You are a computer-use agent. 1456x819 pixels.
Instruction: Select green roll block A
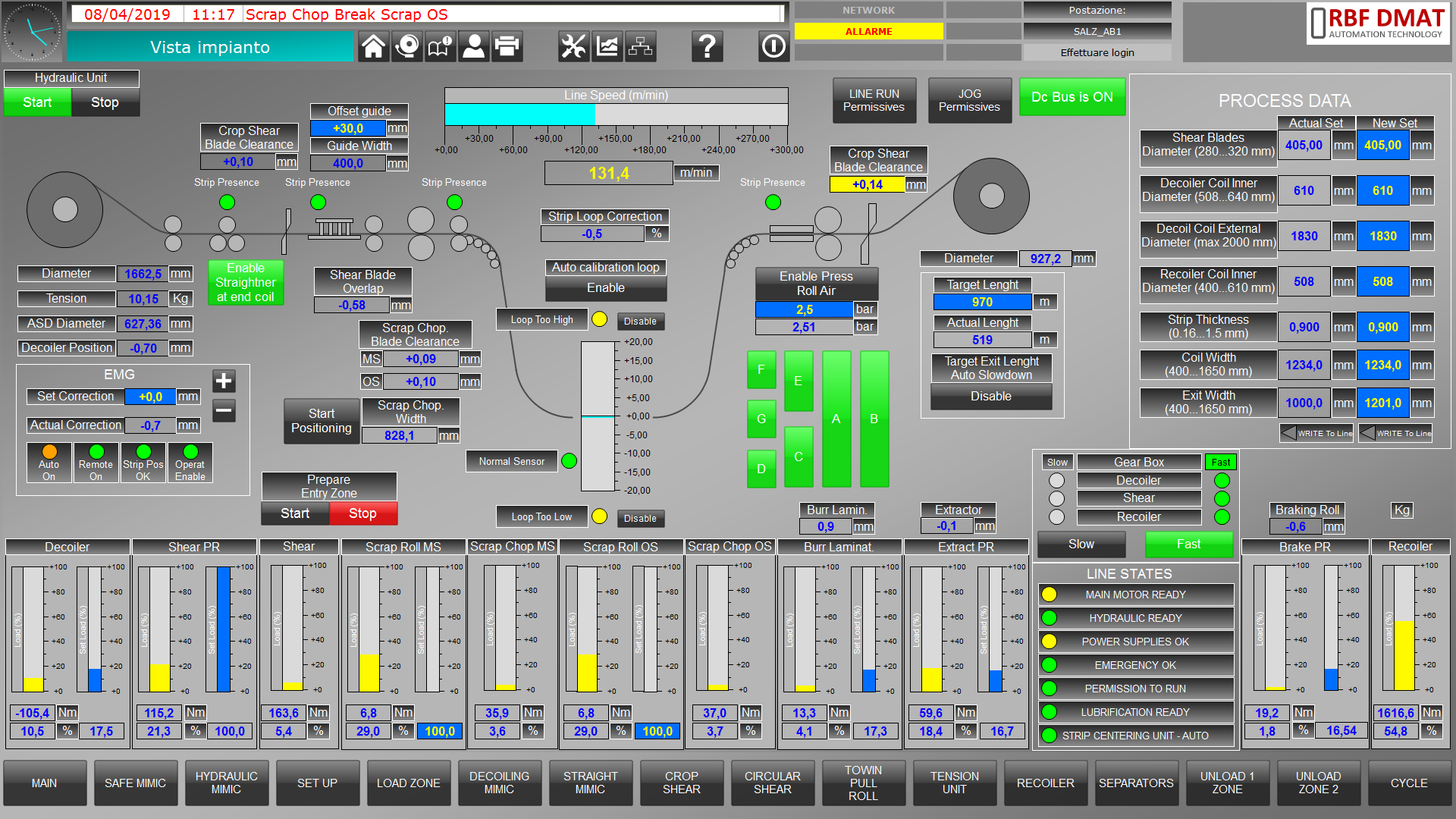(x=836, y=419)
